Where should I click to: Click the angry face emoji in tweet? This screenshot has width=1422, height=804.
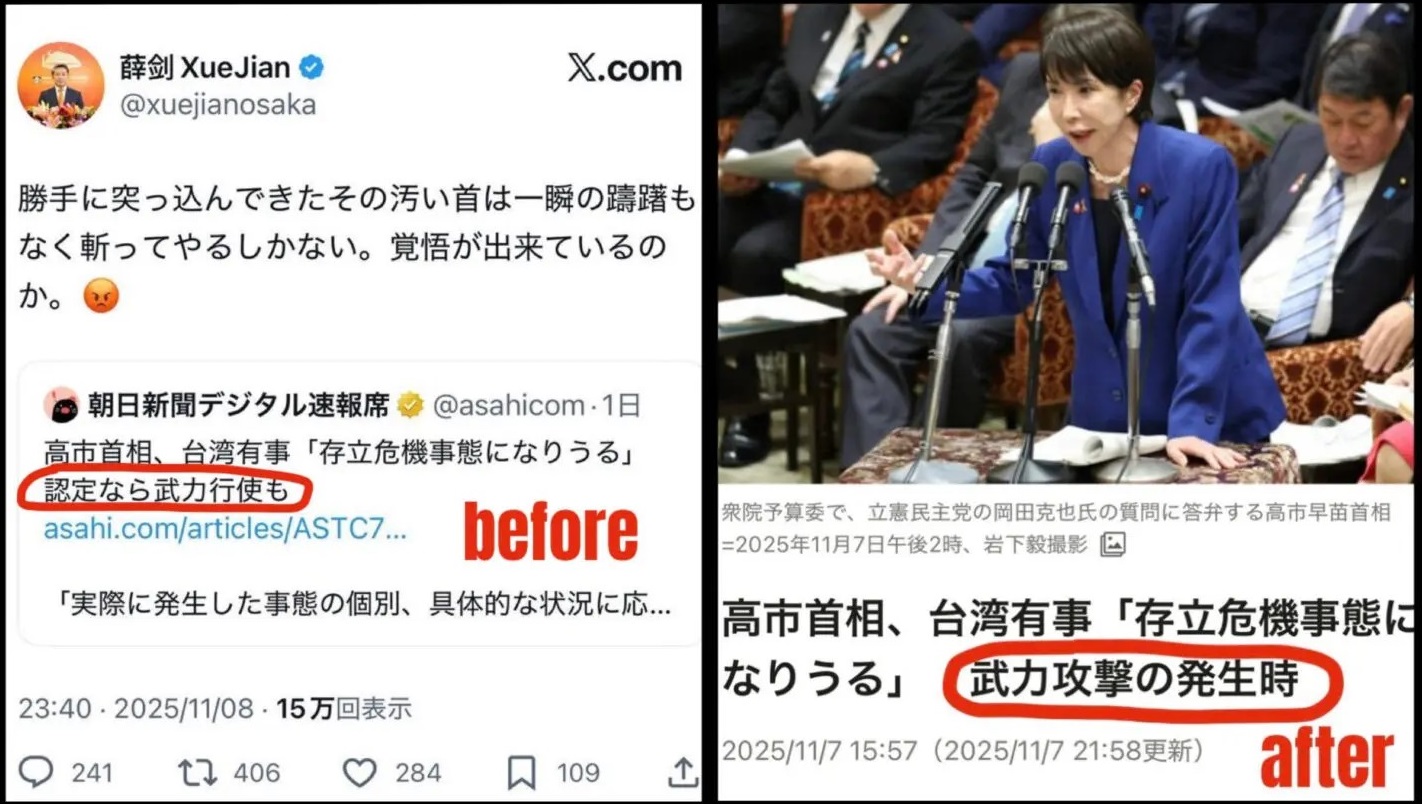[x=101, y=296]
